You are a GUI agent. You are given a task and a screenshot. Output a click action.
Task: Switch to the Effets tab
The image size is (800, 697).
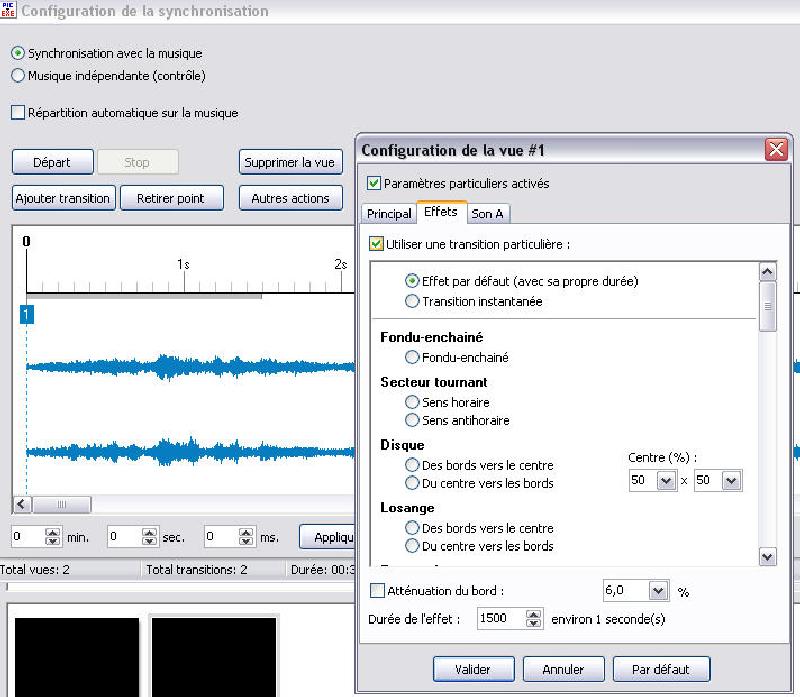441,212
